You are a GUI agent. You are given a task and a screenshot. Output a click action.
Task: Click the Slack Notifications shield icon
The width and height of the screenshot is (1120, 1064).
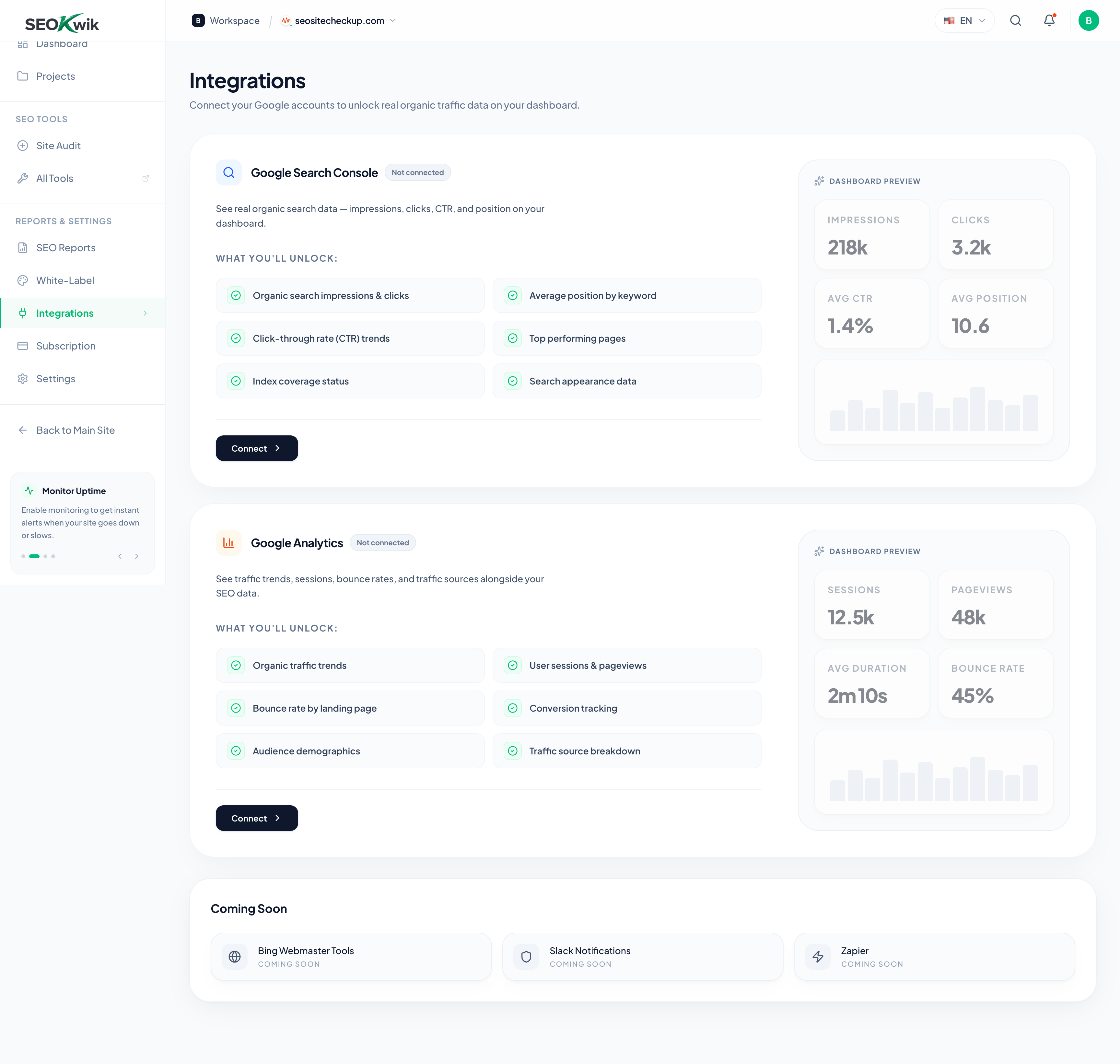pyautogui.click(x=526, y=957)
